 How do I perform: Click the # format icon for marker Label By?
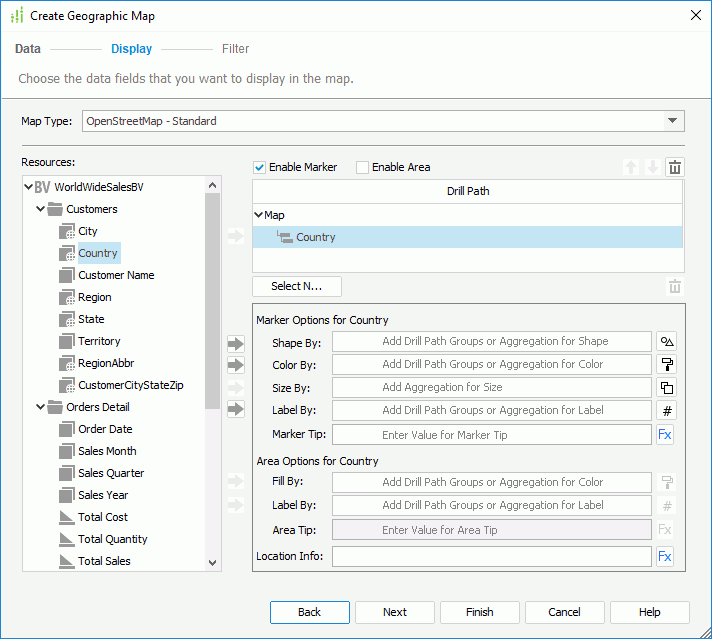click(667, 411)
